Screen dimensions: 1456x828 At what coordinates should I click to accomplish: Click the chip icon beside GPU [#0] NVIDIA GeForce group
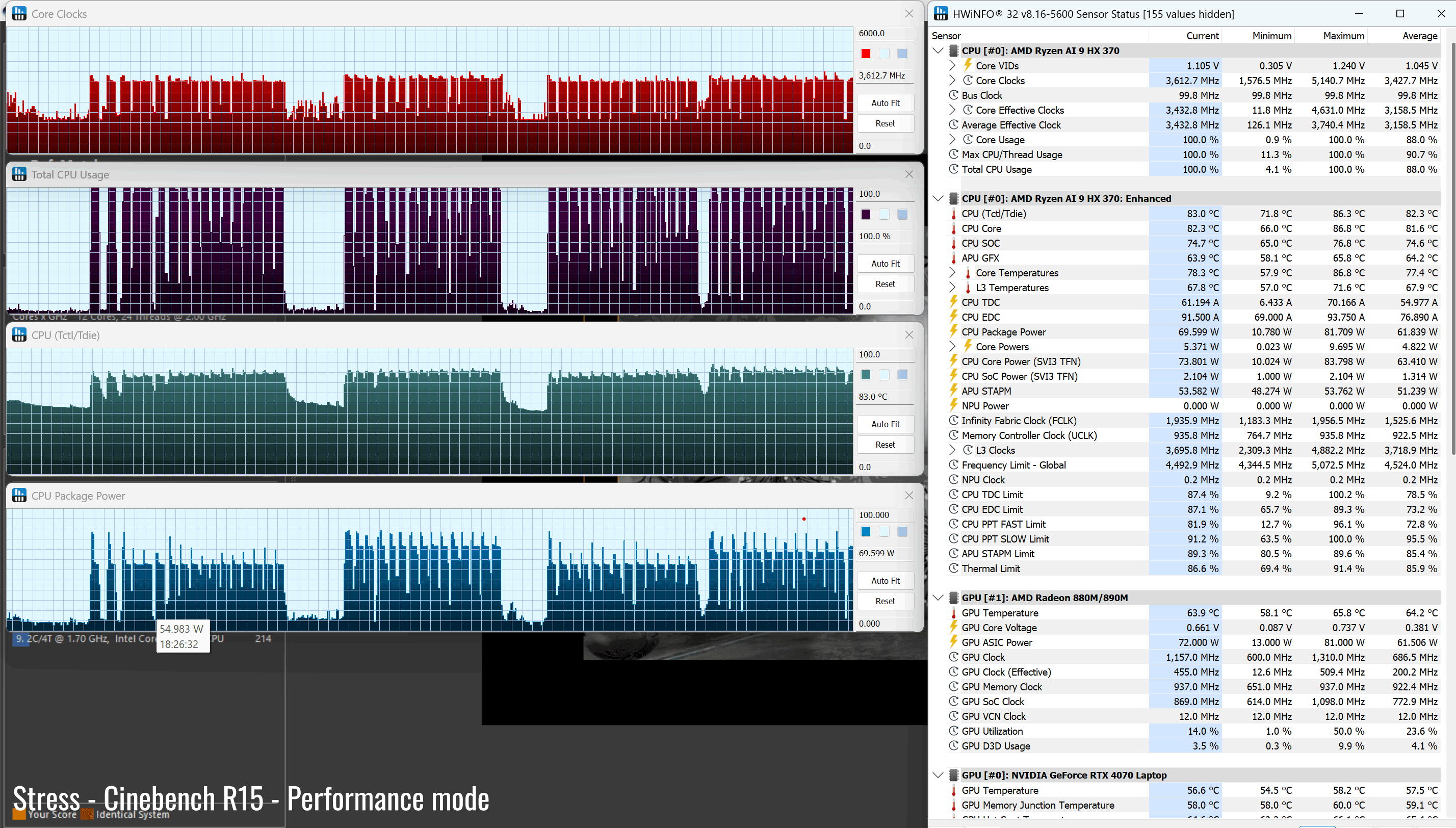point(954,775)
